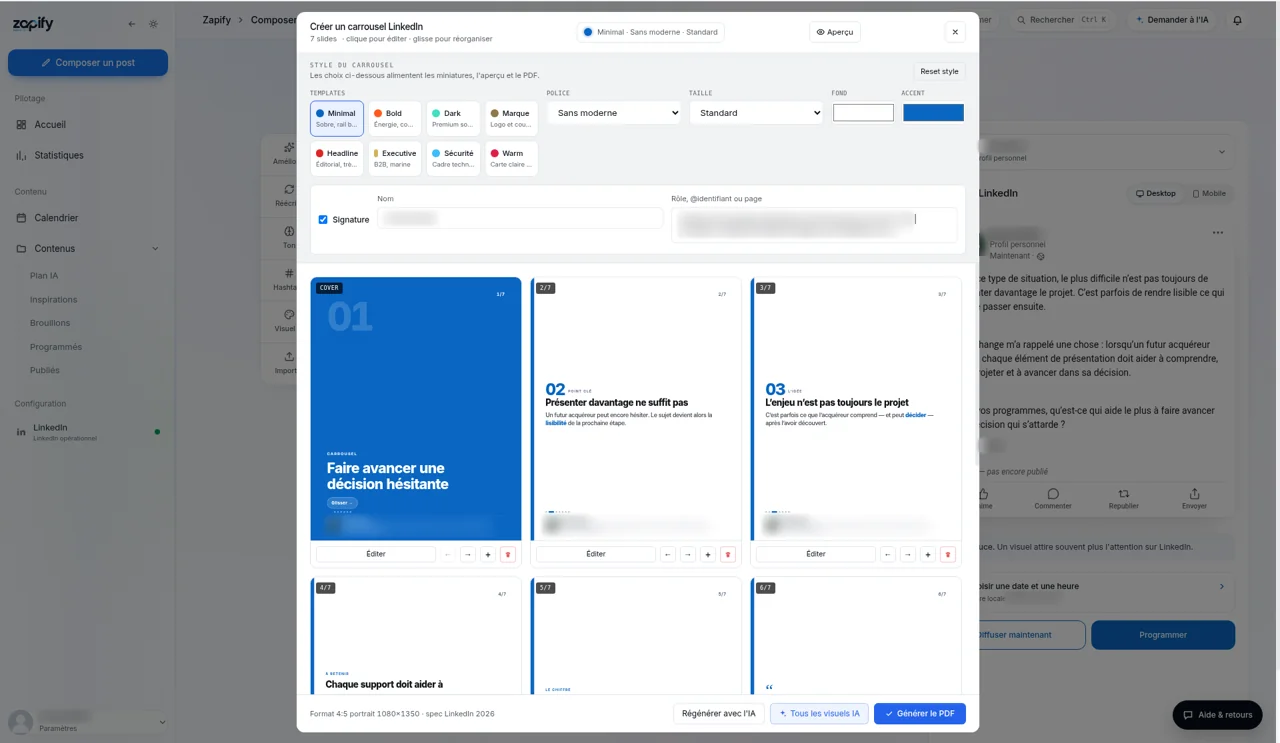1280x743 pixels.
Task: Choose the Bold template
Action: tap(395, 118)
